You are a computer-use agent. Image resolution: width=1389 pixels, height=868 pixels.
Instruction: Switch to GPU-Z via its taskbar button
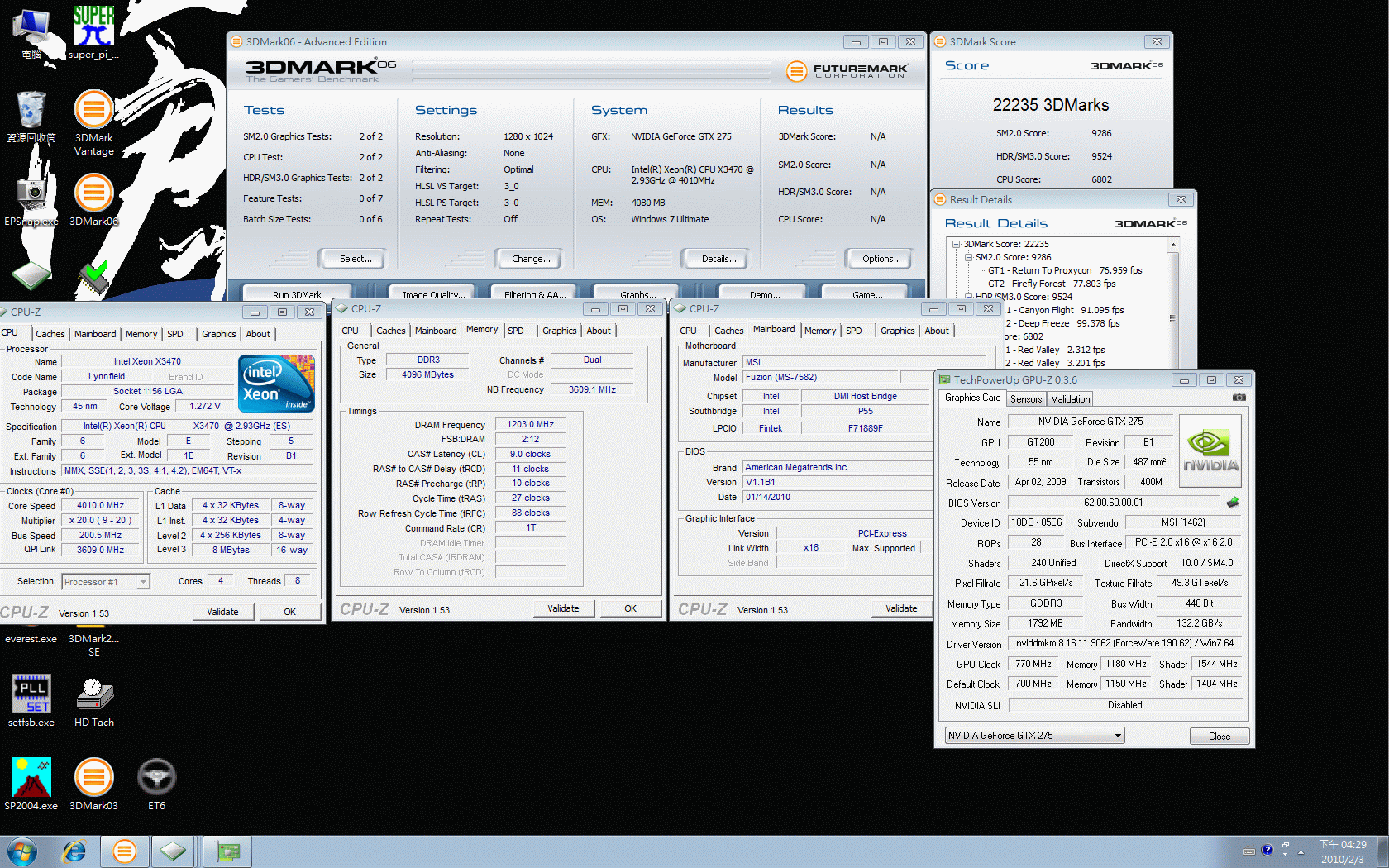pos(227,851)
